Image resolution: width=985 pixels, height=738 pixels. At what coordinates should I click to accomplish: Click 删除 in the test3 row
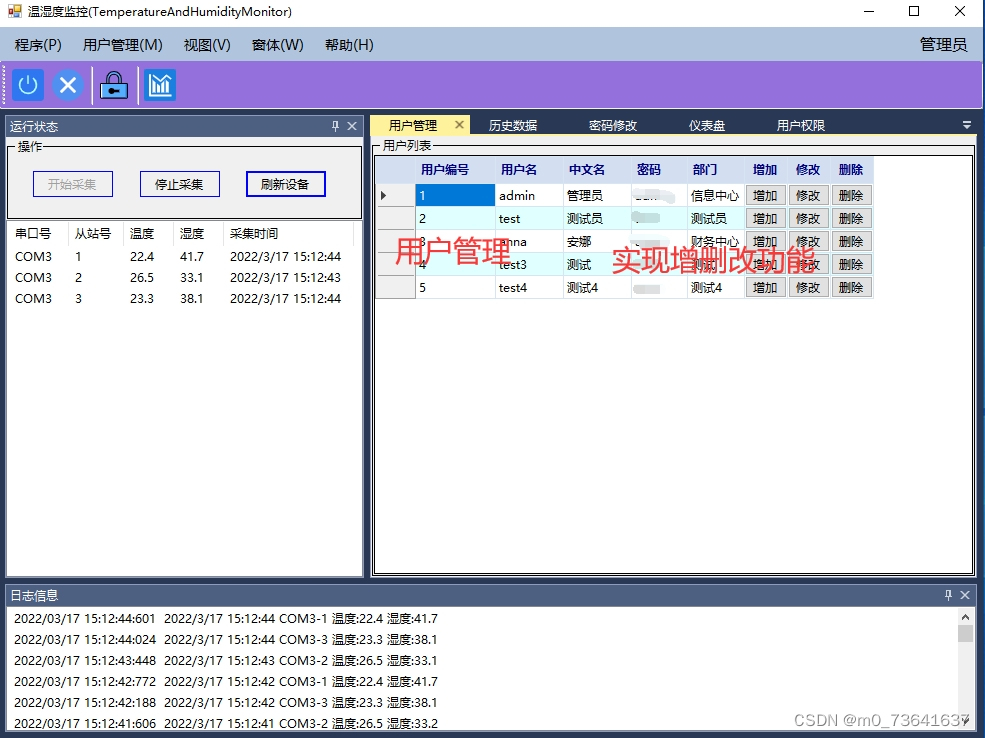coord(851,264)
